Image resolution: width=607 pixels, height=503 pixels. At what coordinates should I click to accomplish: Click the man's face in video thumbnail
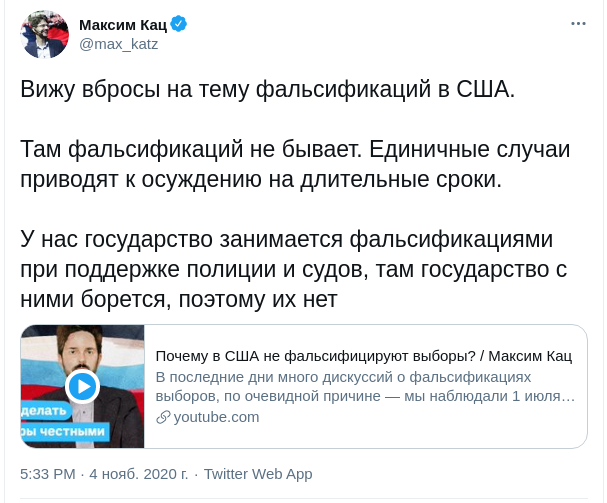(80, 352)
